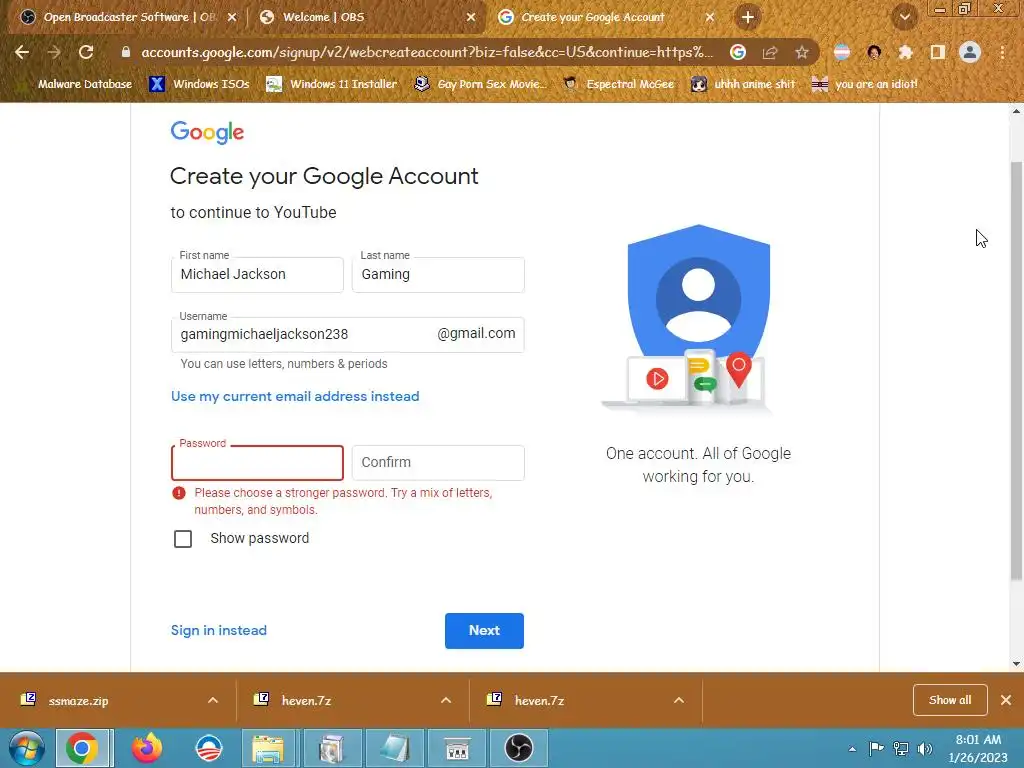Click the padlock site info icon

[x=126, y=52]
